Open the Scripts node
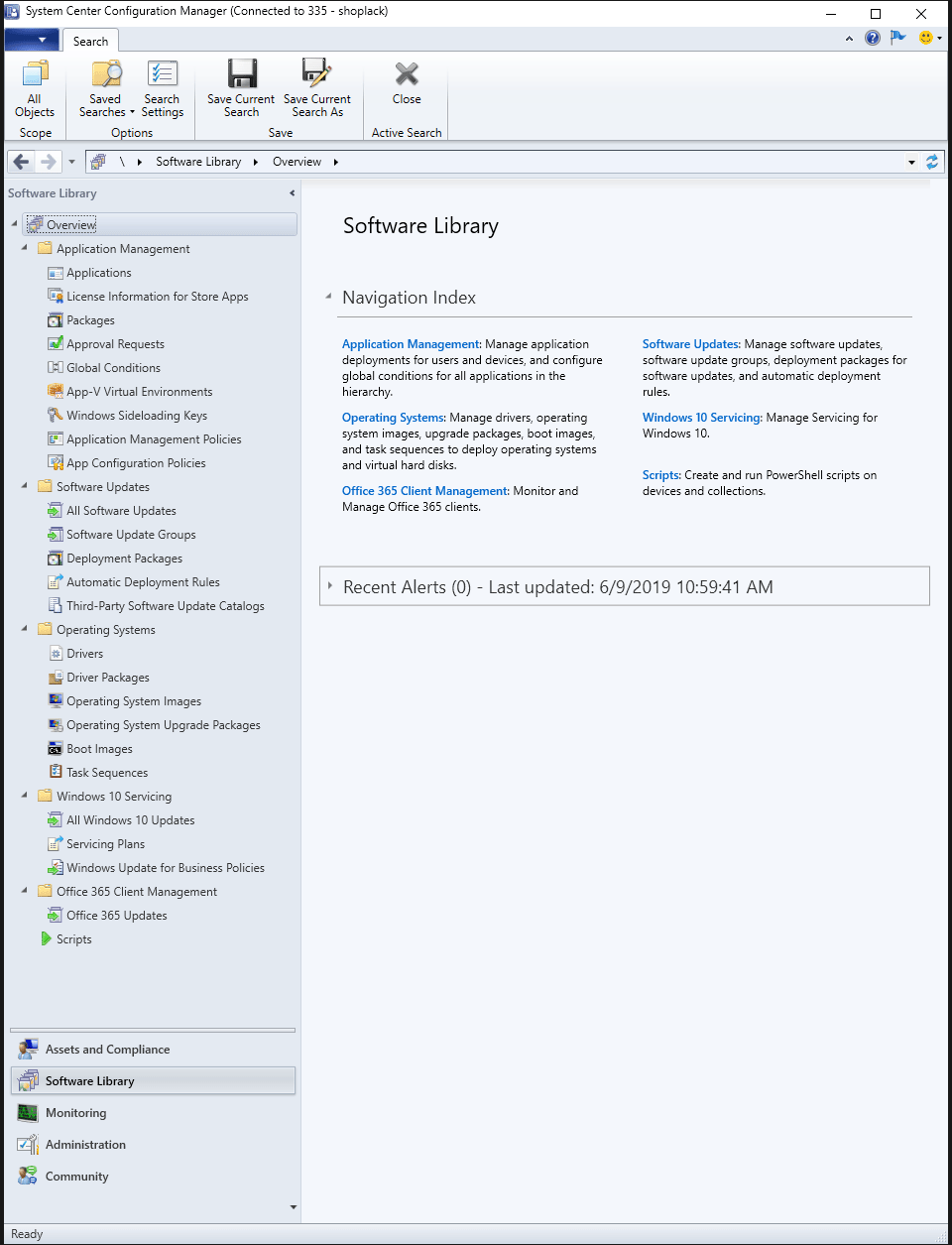This screenshot has width=952, height=1245. pos(73,939)
